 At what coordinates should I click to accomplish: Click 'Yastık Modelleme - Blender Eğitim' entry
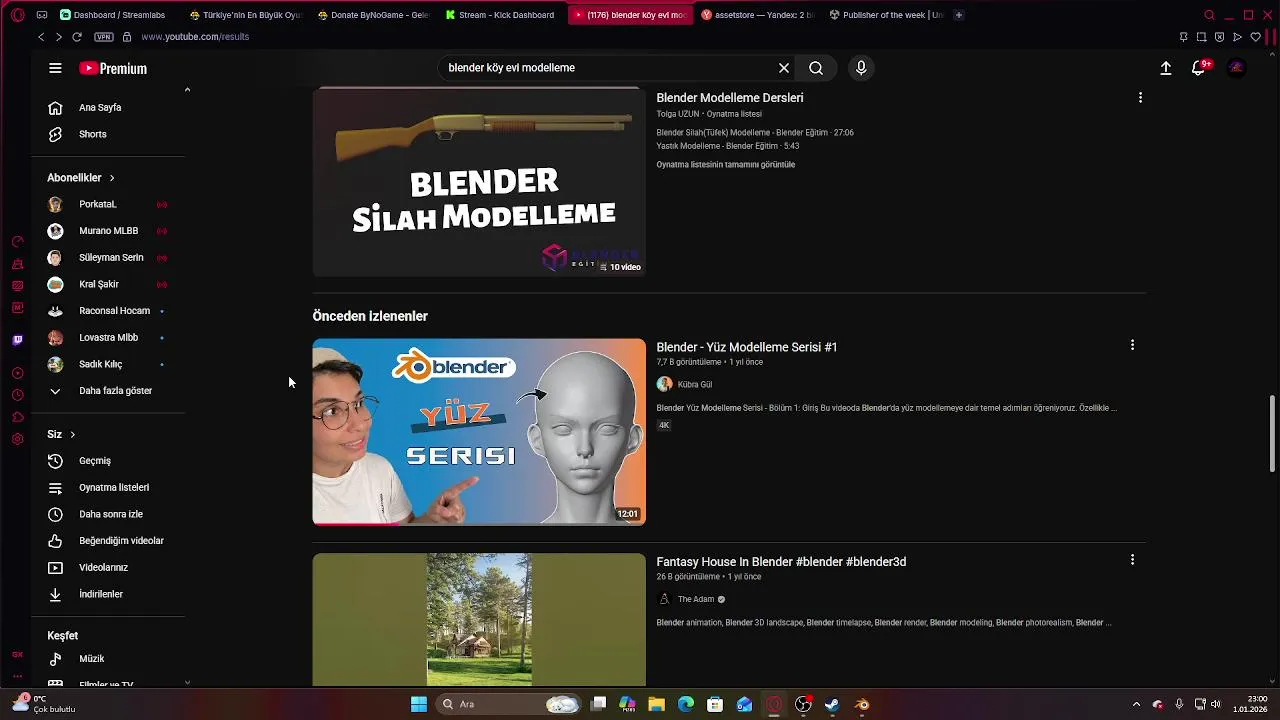728,146
